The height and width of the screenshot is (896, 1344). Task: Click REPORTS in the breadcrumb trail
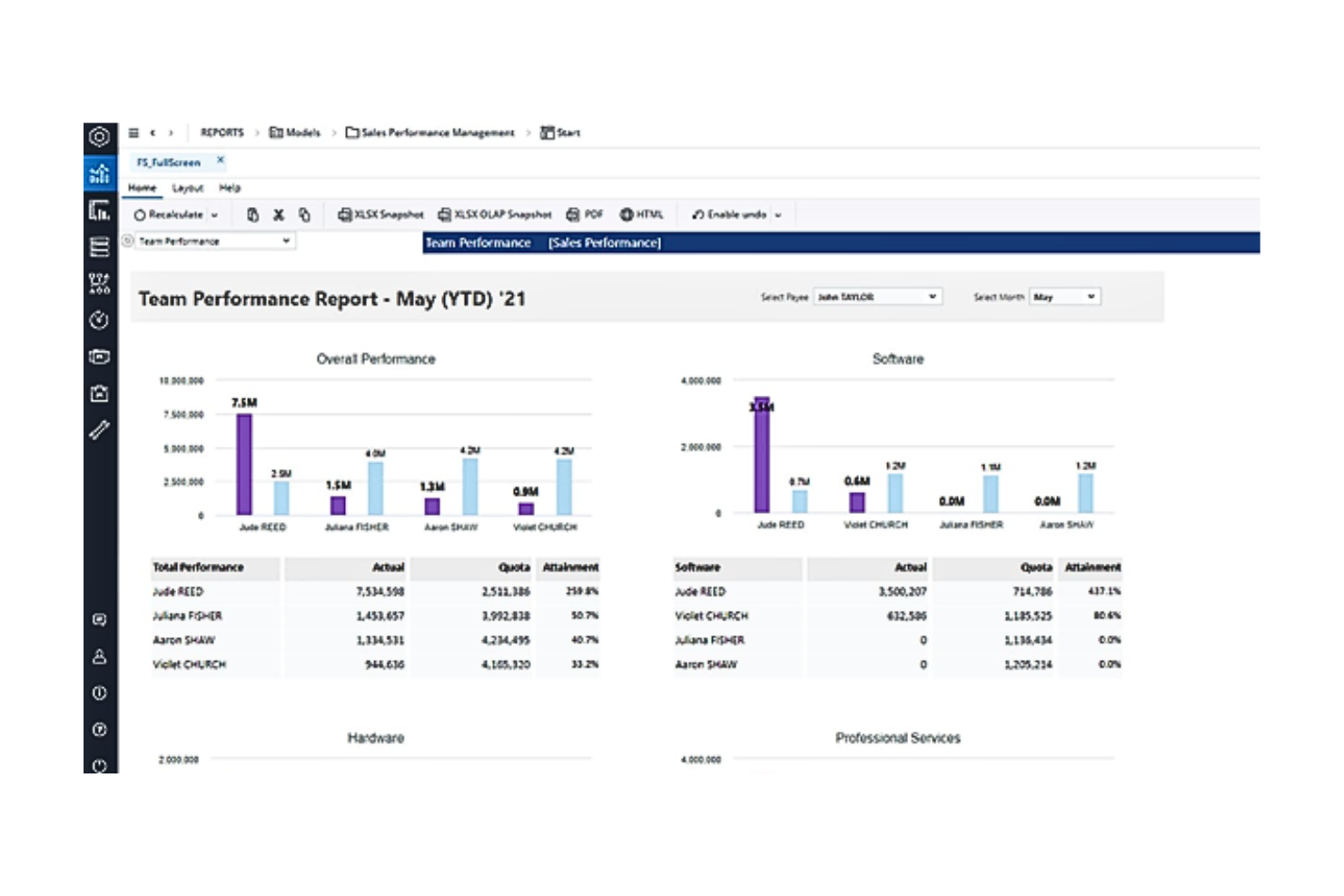click(222, 133)
